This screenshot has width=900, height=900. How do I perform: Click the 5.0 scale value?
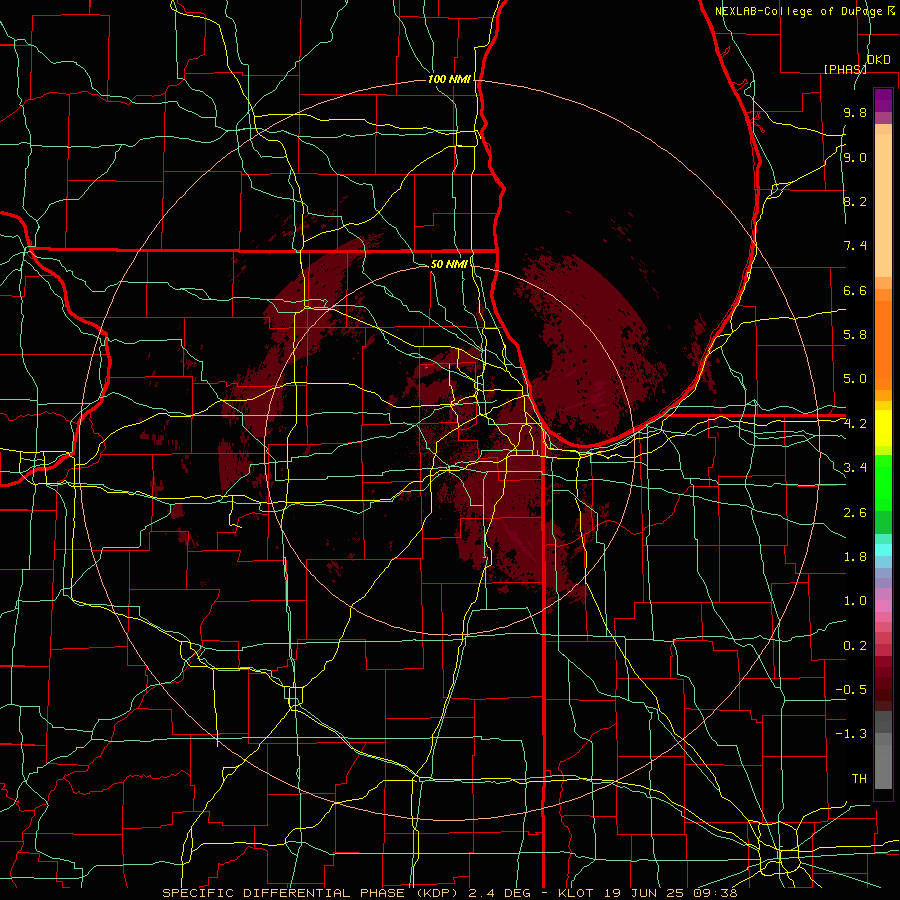point(855,379)
